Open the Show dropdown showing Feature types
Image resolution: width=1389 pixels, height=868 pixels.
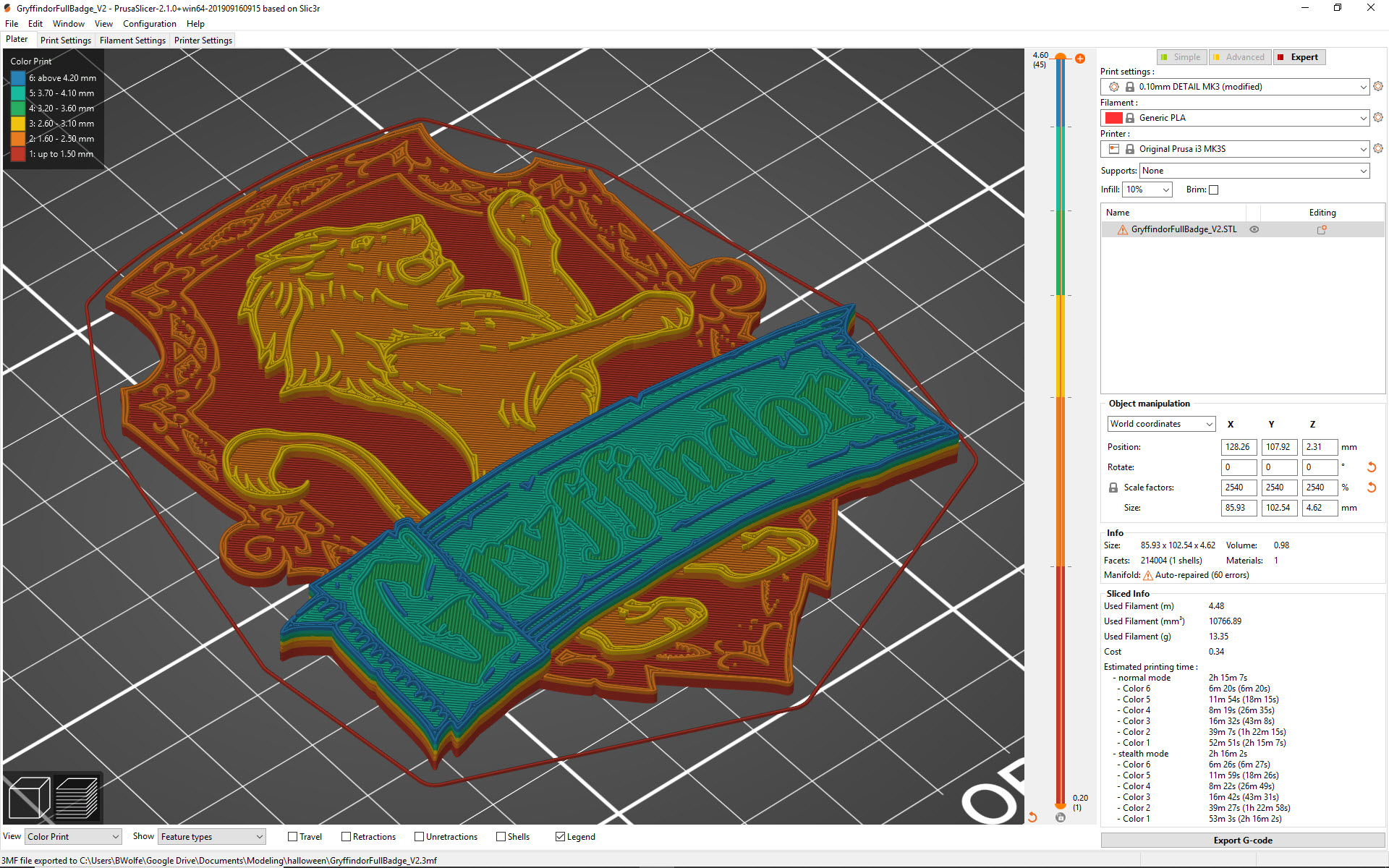(212, 837)
